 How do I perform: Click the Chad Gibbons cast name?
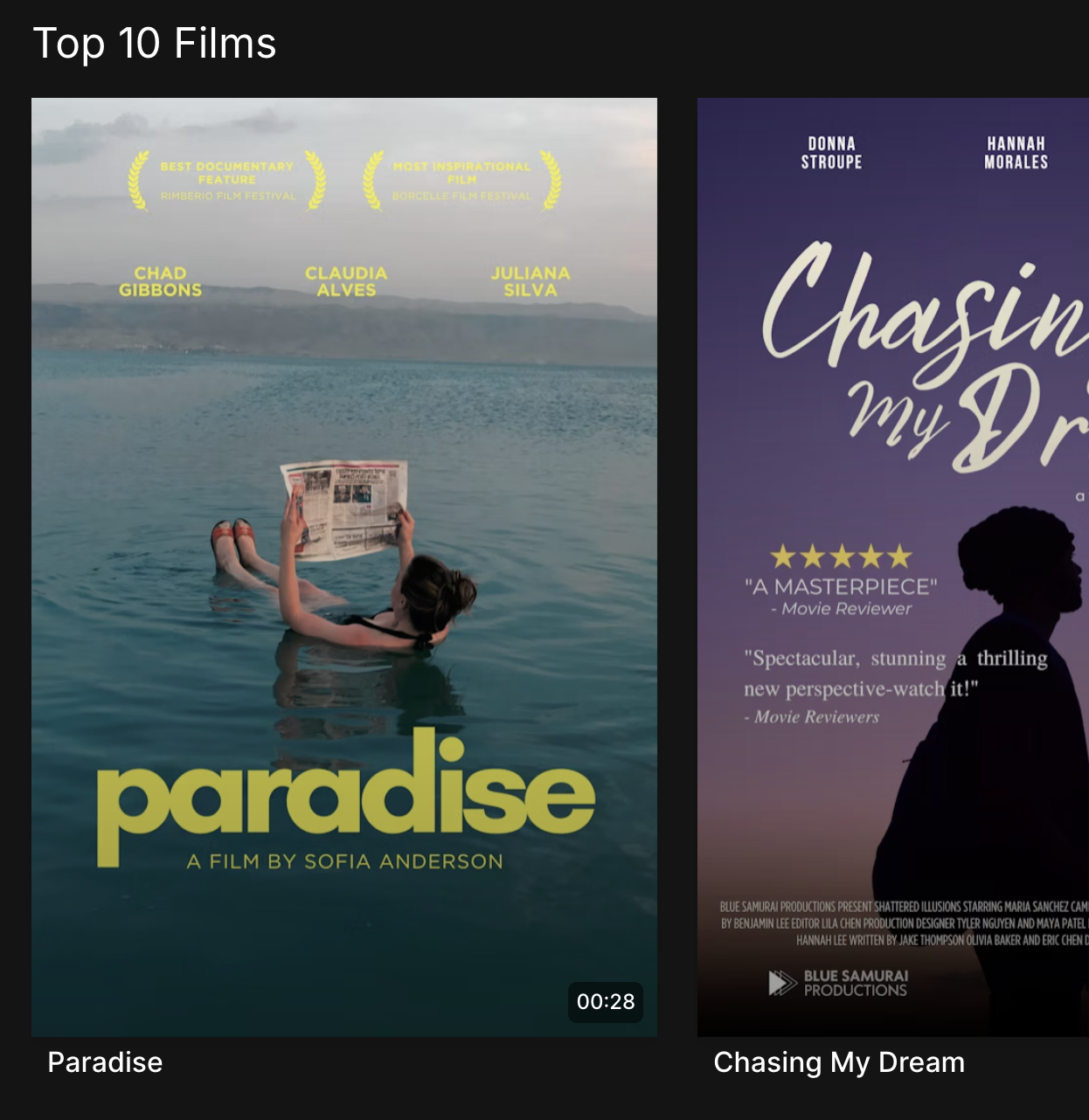coord(160,281)
